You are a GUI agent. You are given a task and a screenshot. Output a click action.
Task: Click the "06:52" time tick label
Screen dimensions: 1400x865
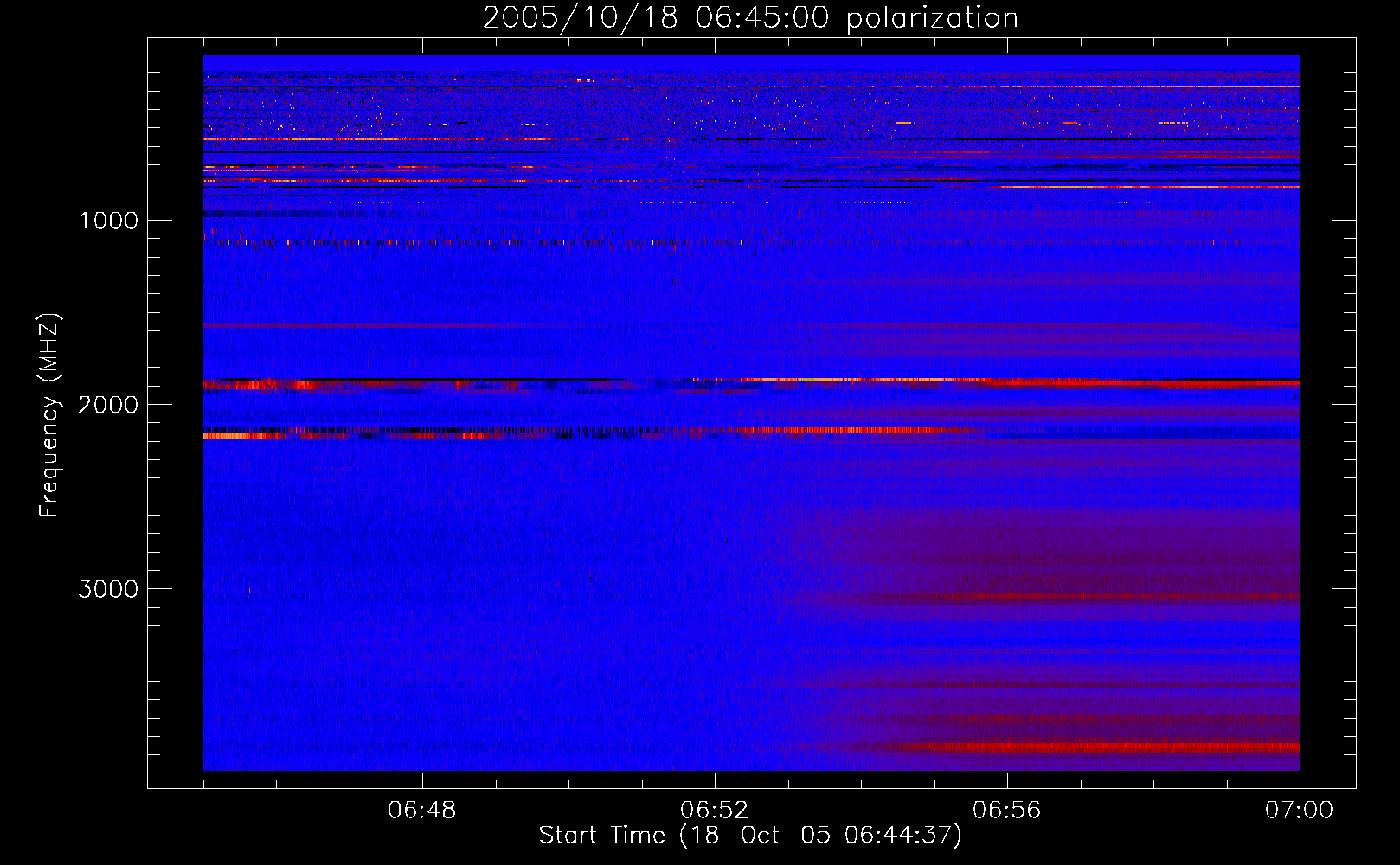click(715, 811)
